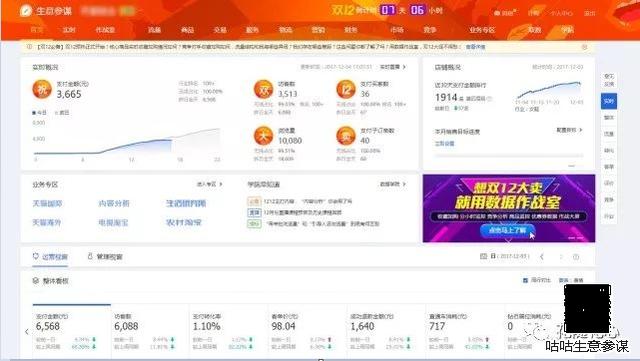Screen dimensions: 640x361
Task: Switch to the 管理视窗 tab
Action: [x=105, y=257]
